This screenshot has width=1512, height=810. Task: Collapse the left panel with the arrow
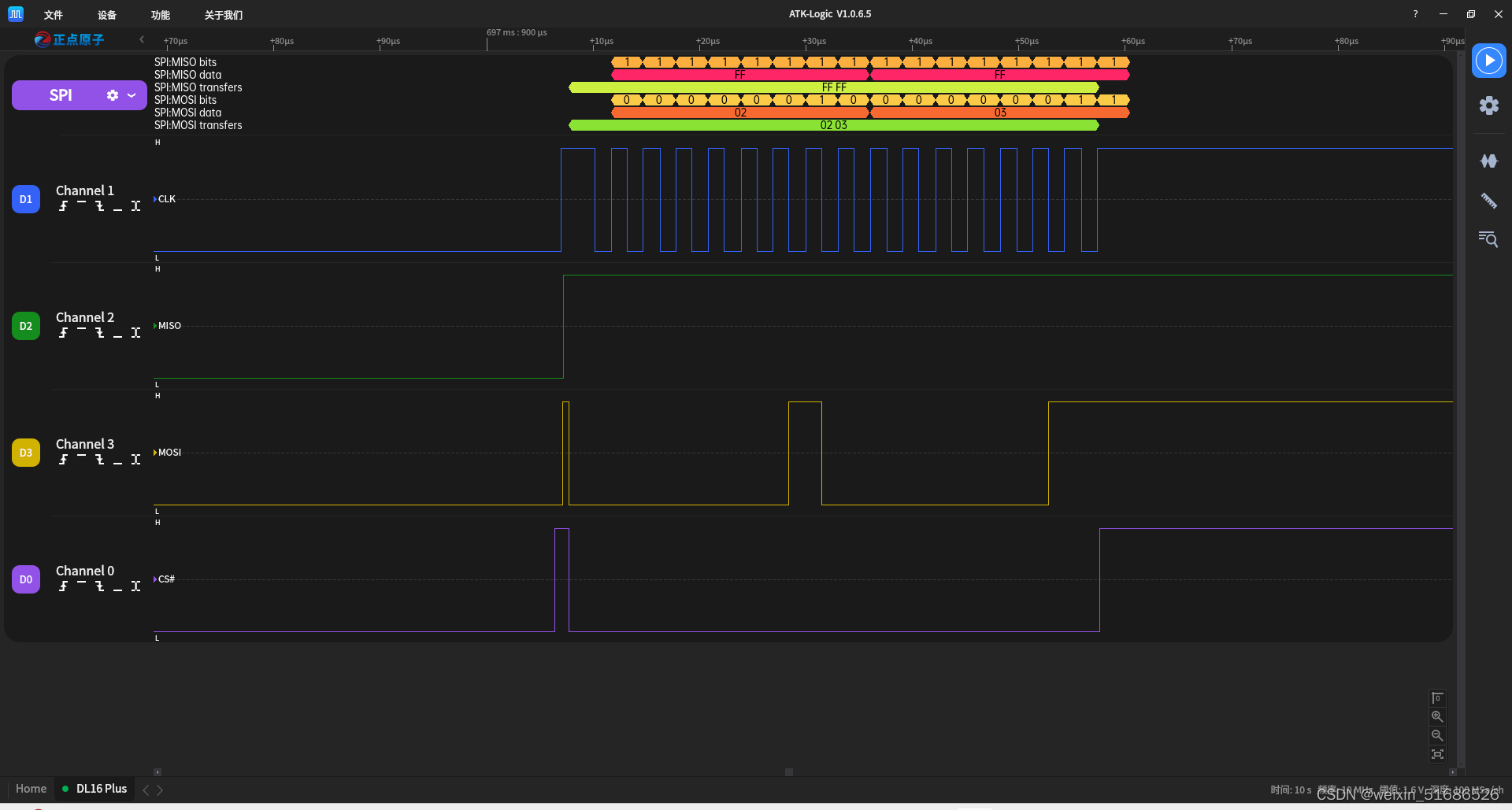click(x=141, y=39)
